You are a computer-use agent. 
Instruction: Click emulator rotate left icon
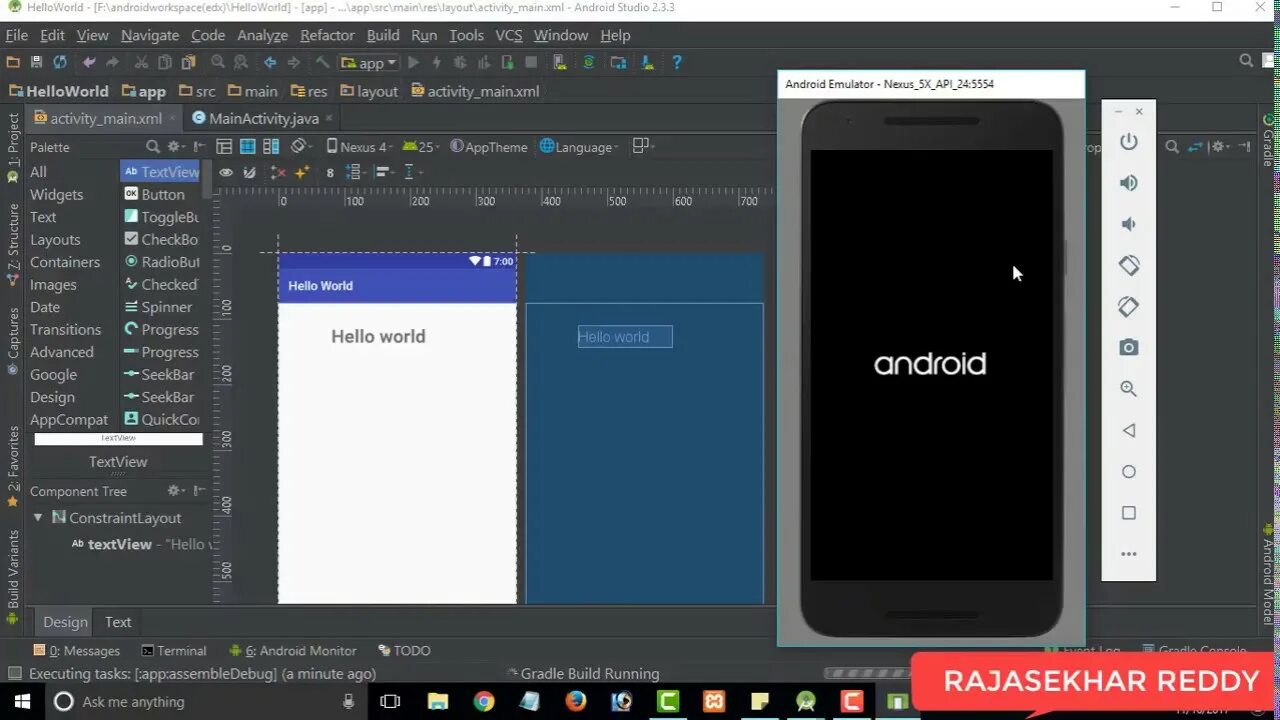tap(1129, 265)
